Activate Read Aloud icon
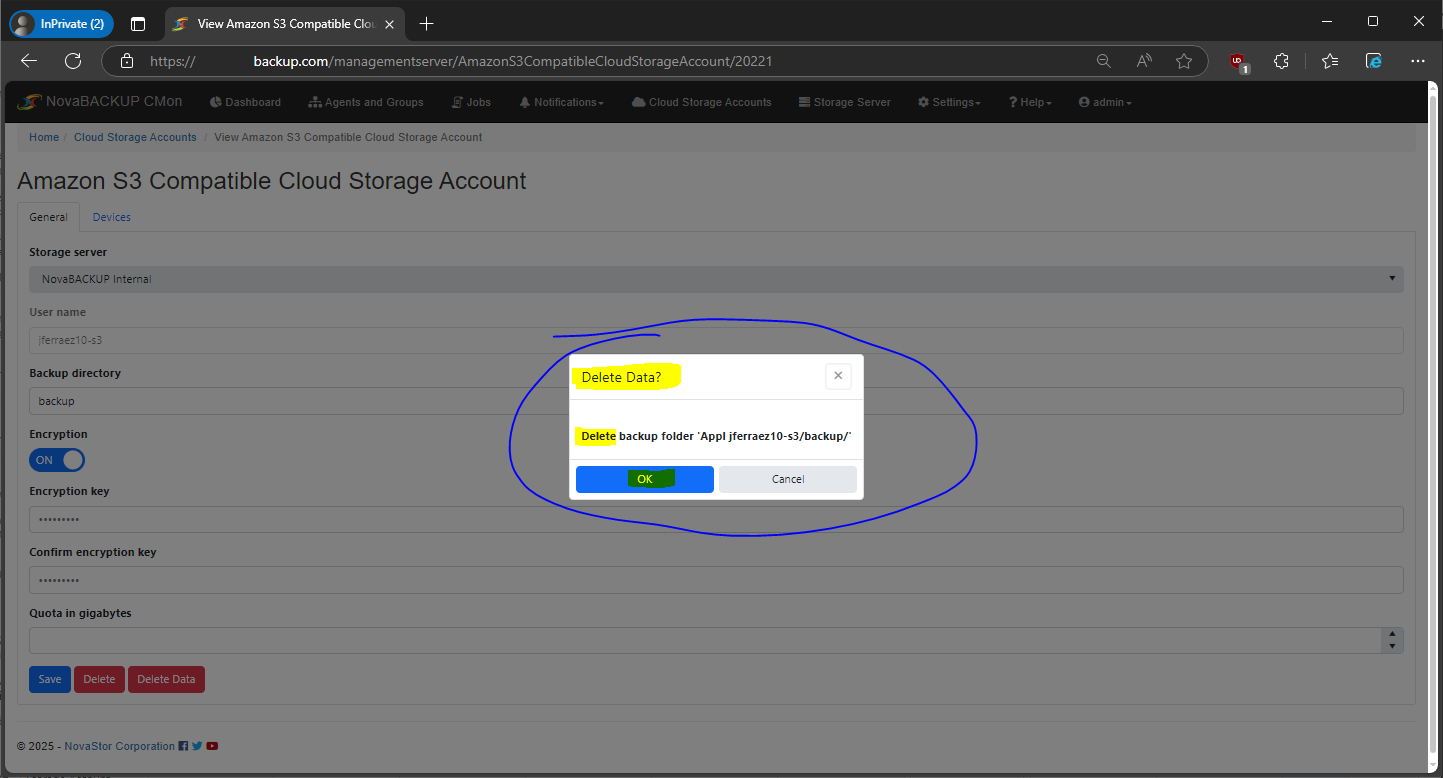 [1144, 61]
